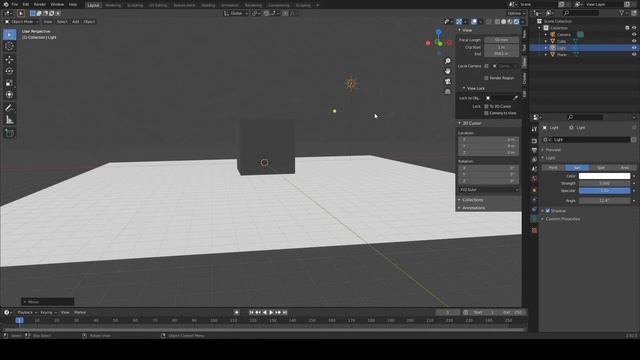Open the green Object Data light properties tab
Viewport: 640px width, 360px height.
[534, 219]
